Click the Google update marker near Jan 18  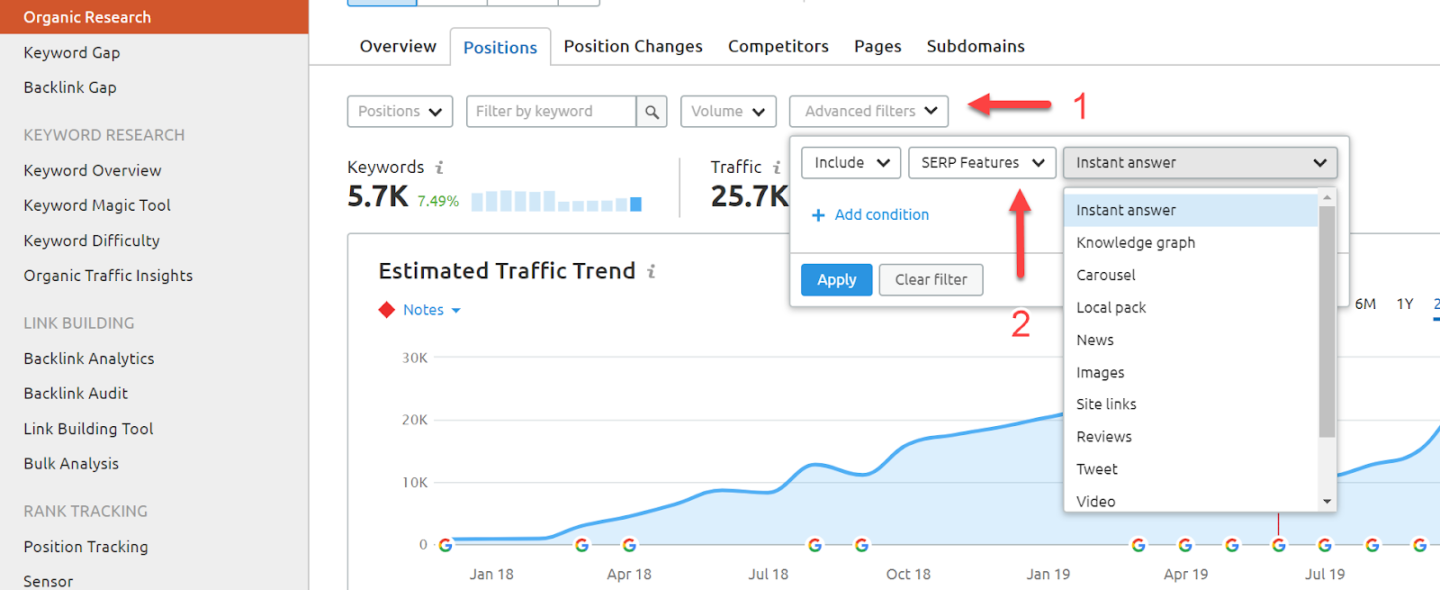tap(445, 545)
